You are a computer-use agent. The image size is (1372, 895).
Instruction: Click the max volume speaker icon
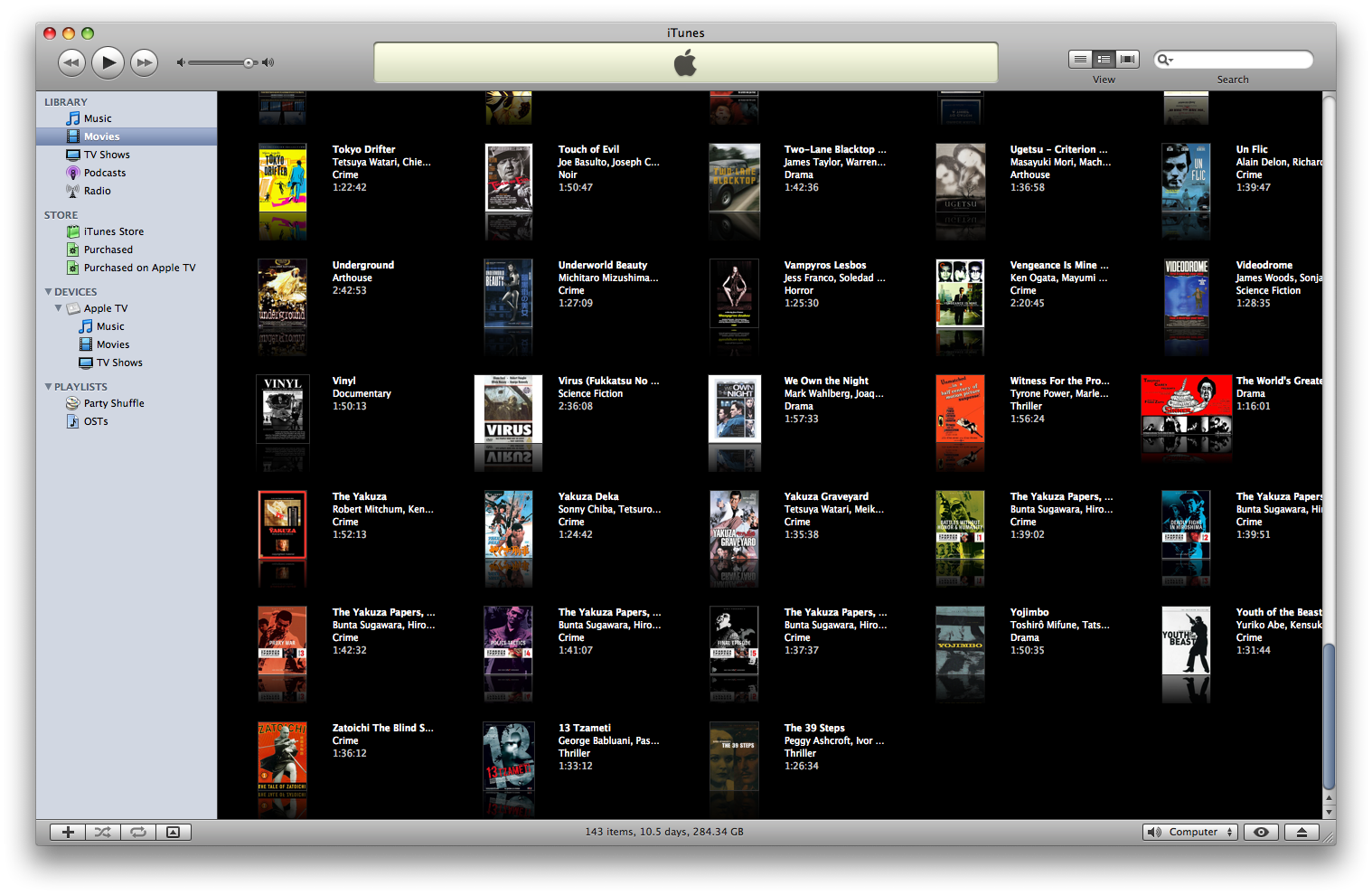click(268, 62)
